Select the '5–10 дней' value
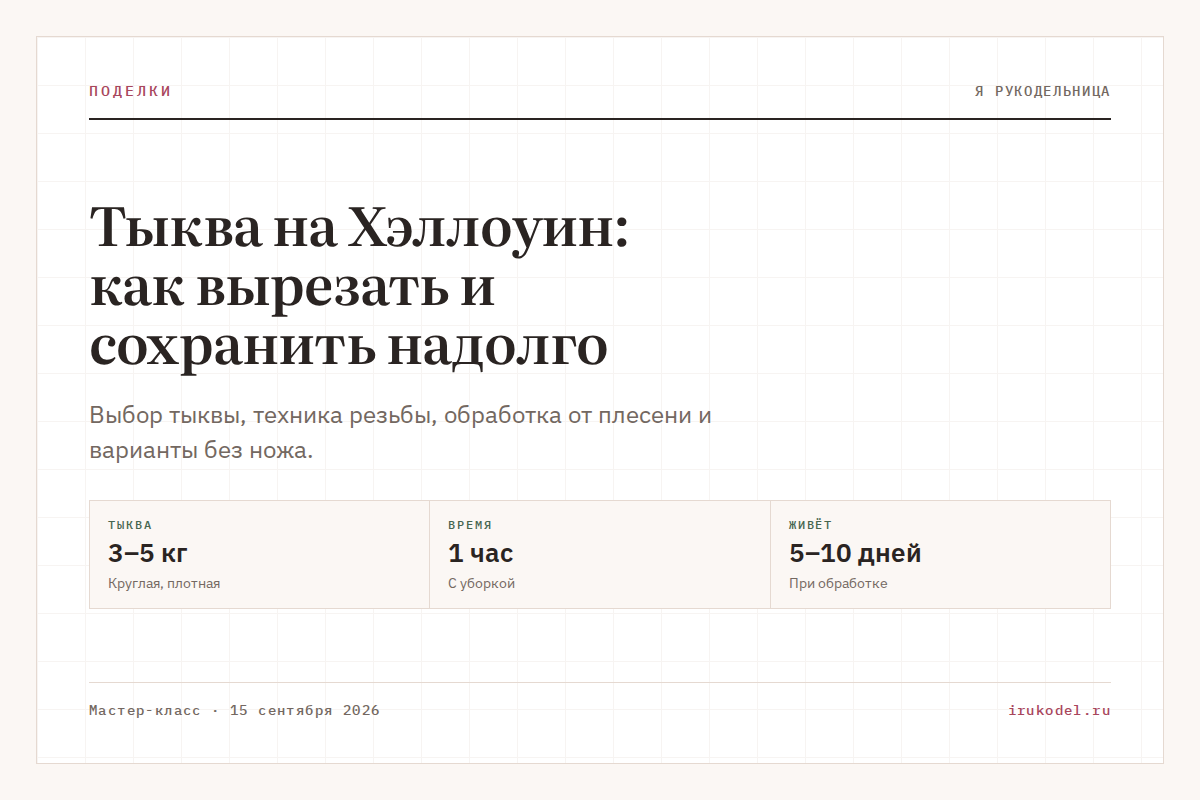The height and width of the screenshot is (800, 1200). 855,553
